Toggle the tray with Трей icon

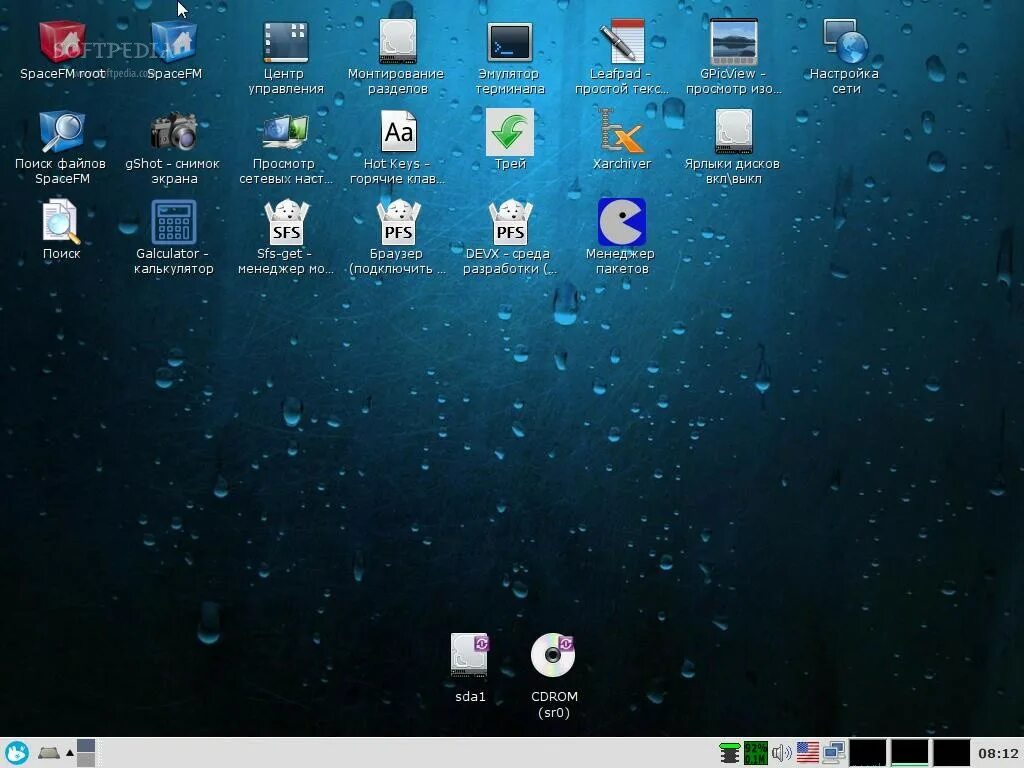pos(509,130)
